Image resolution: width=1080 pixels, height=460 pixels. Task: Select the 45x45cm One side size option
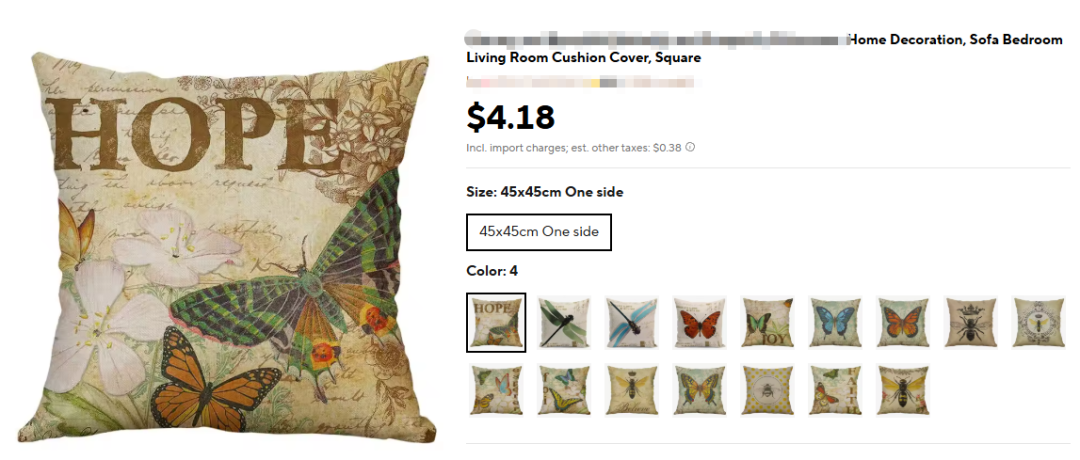(539, 232)
